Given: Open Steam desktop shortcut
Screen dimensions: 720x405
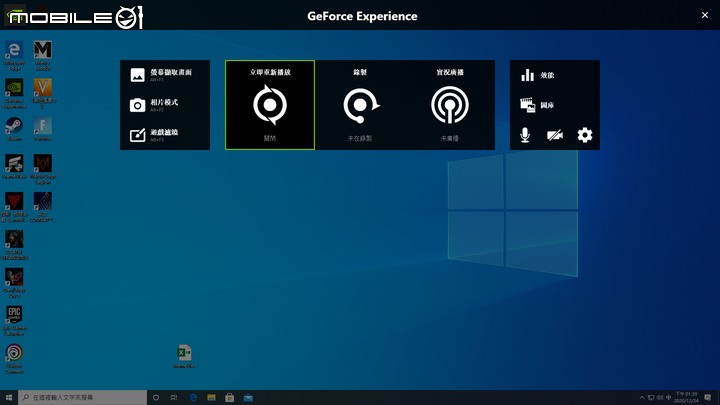Looking at the screenshot, I should point(14,129).
